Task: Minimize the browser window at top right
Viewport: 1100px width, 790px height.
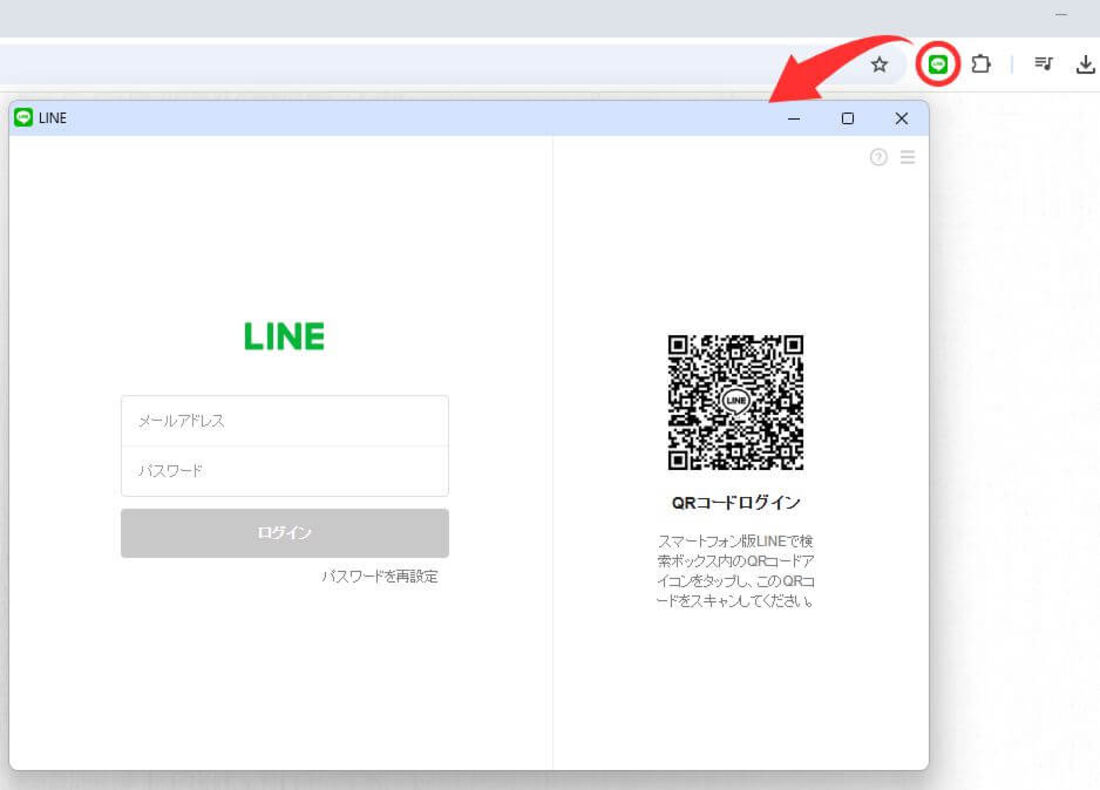Action: point(1061,15)
